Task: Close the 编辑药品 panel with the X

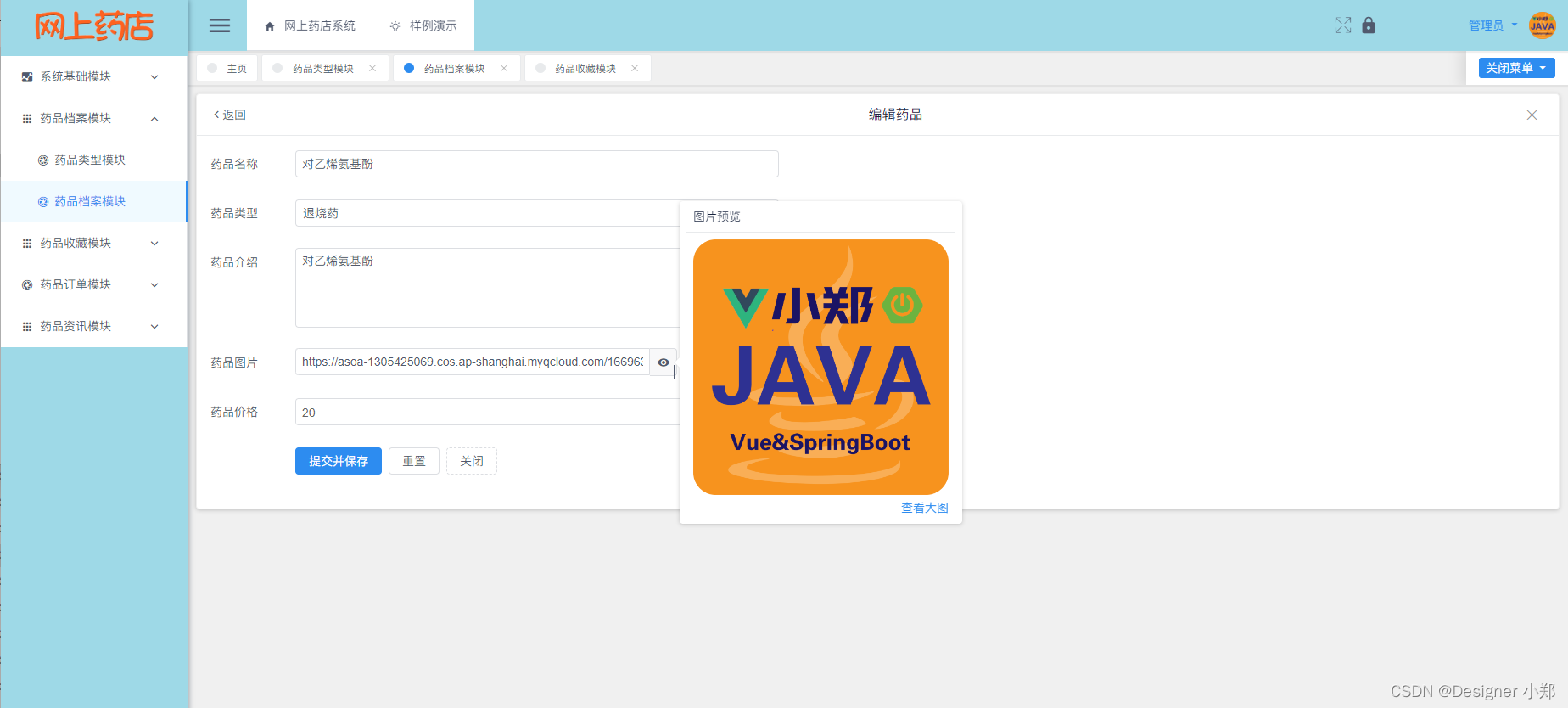Action: 1532,115
